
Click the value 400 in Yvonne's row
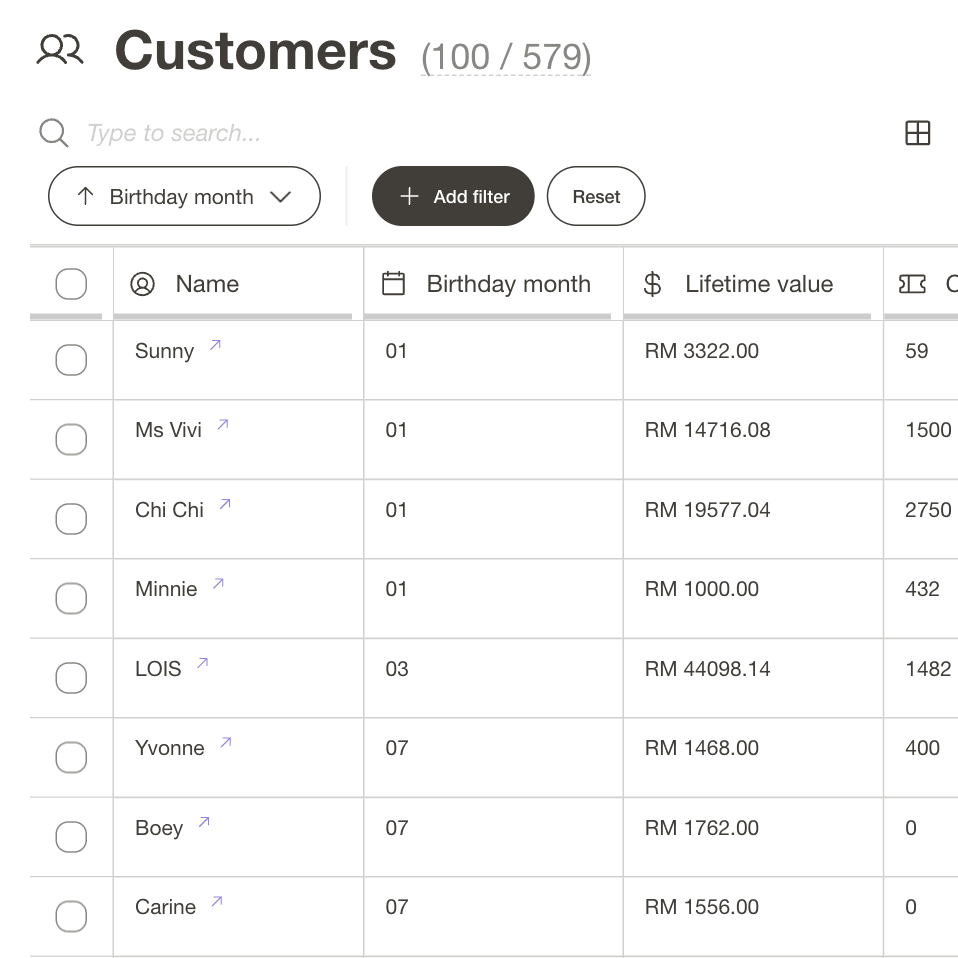pyautogui.click(x=922, y=748)
